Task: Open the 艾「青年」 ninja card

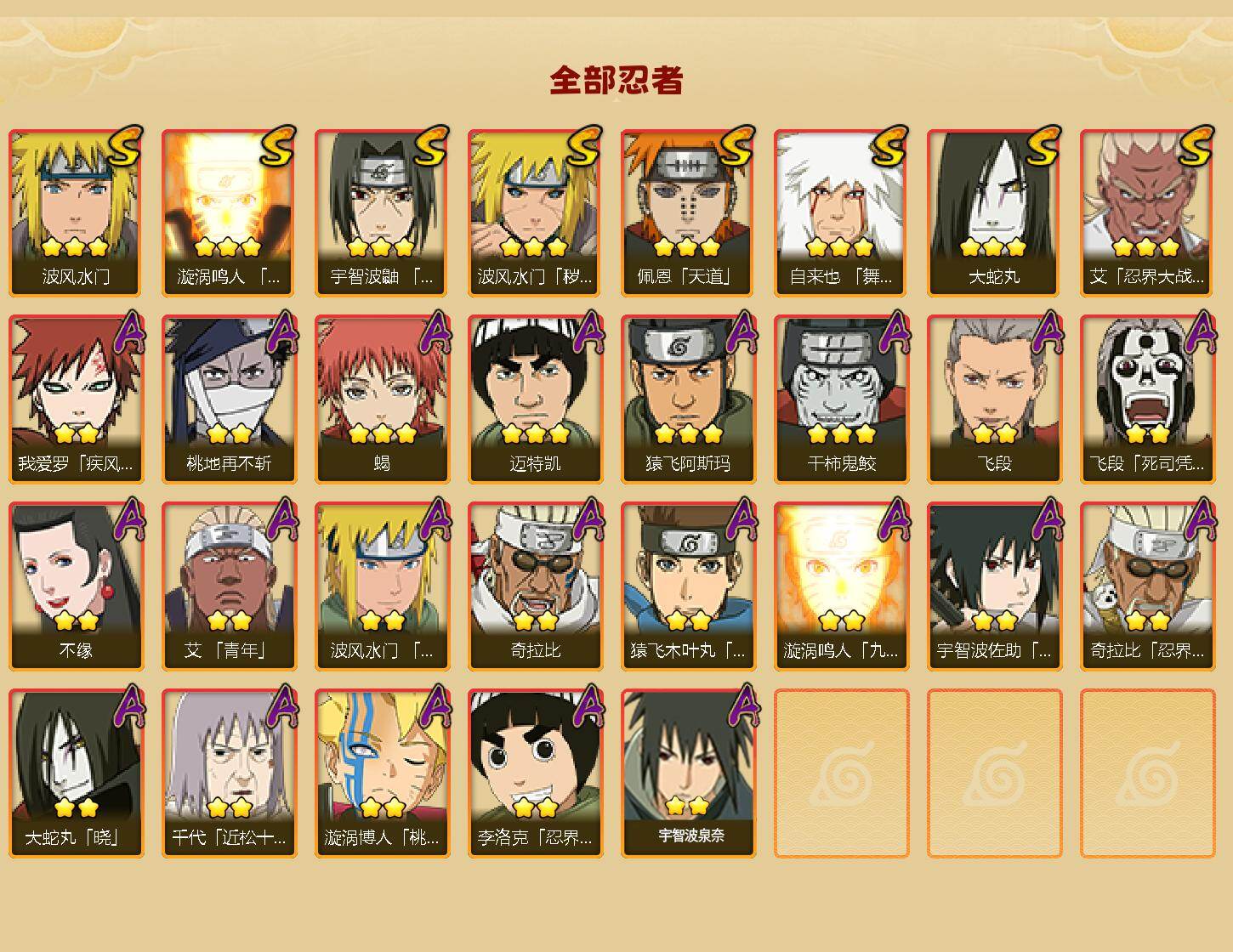Action: coord(229,586)
